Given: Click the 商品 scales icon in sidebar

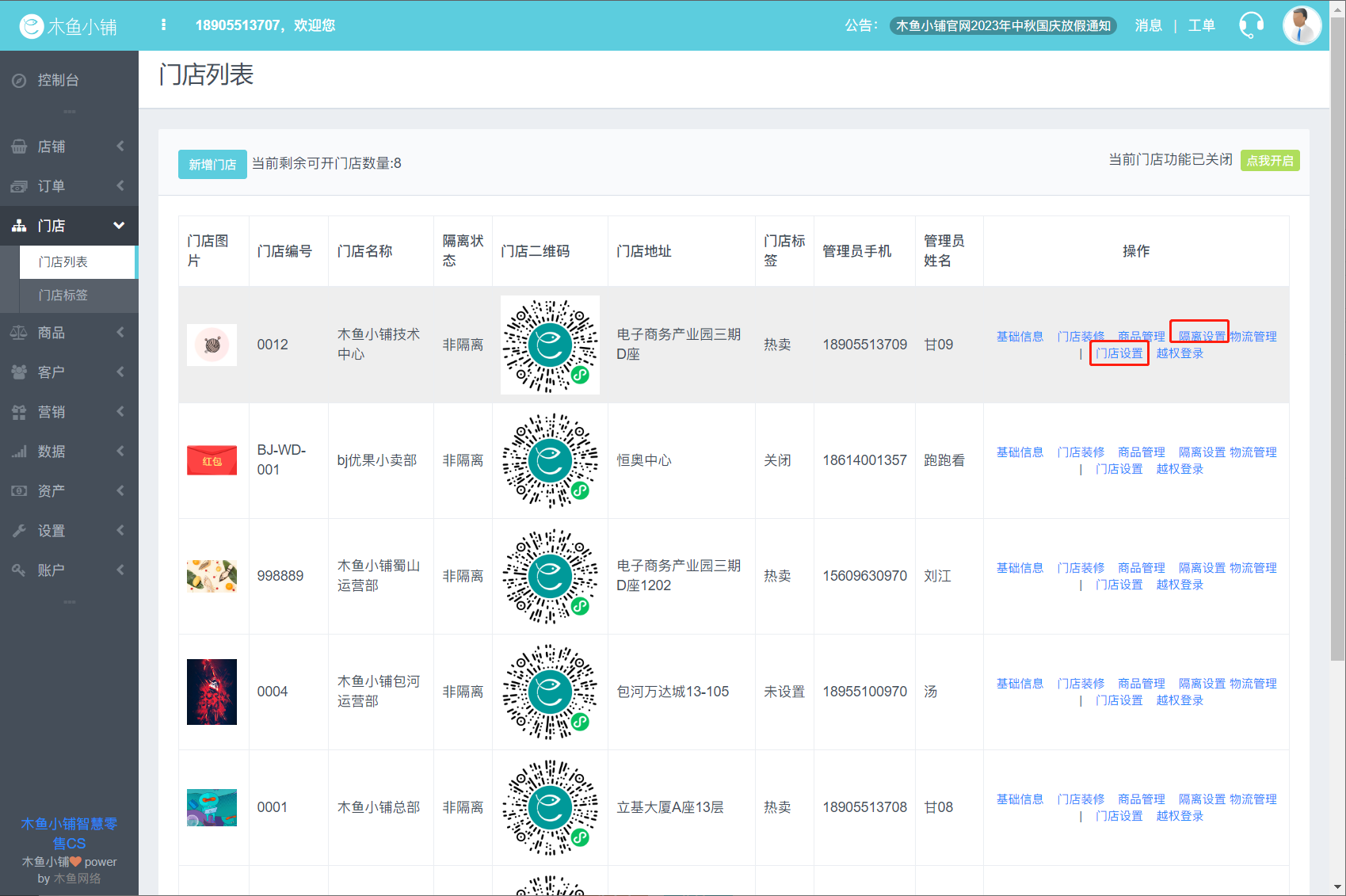Looking at the screenshot, I should pyautogui.click(x=19, y=333).
